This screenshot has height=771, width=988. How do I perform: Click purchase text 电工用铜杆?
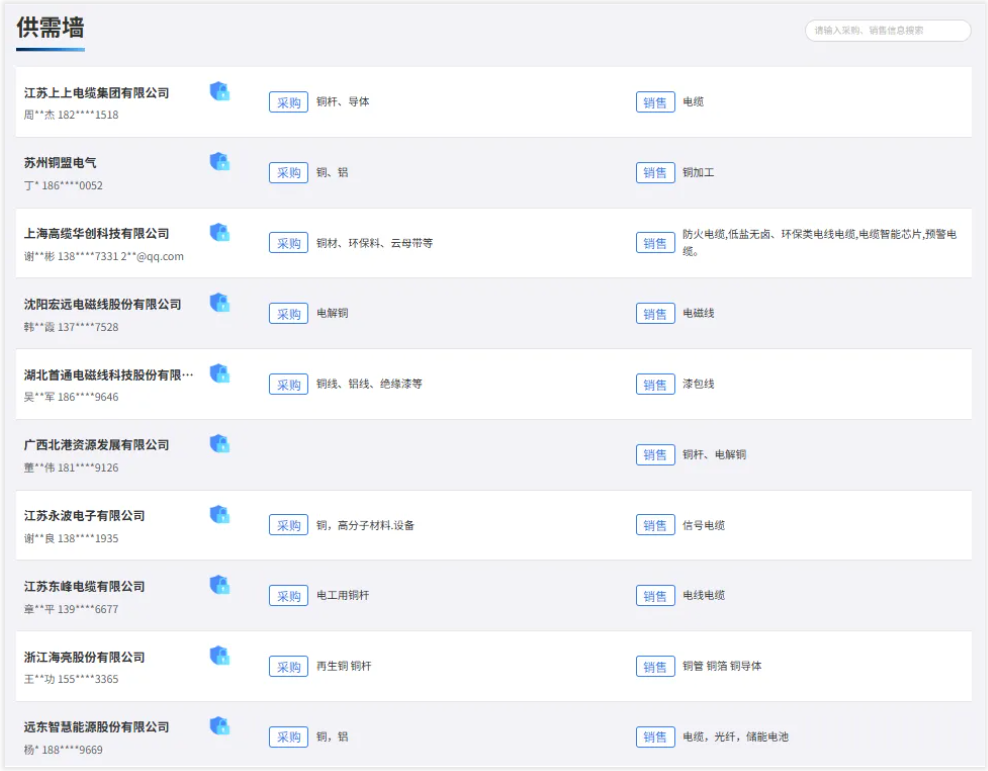point(343,595)
